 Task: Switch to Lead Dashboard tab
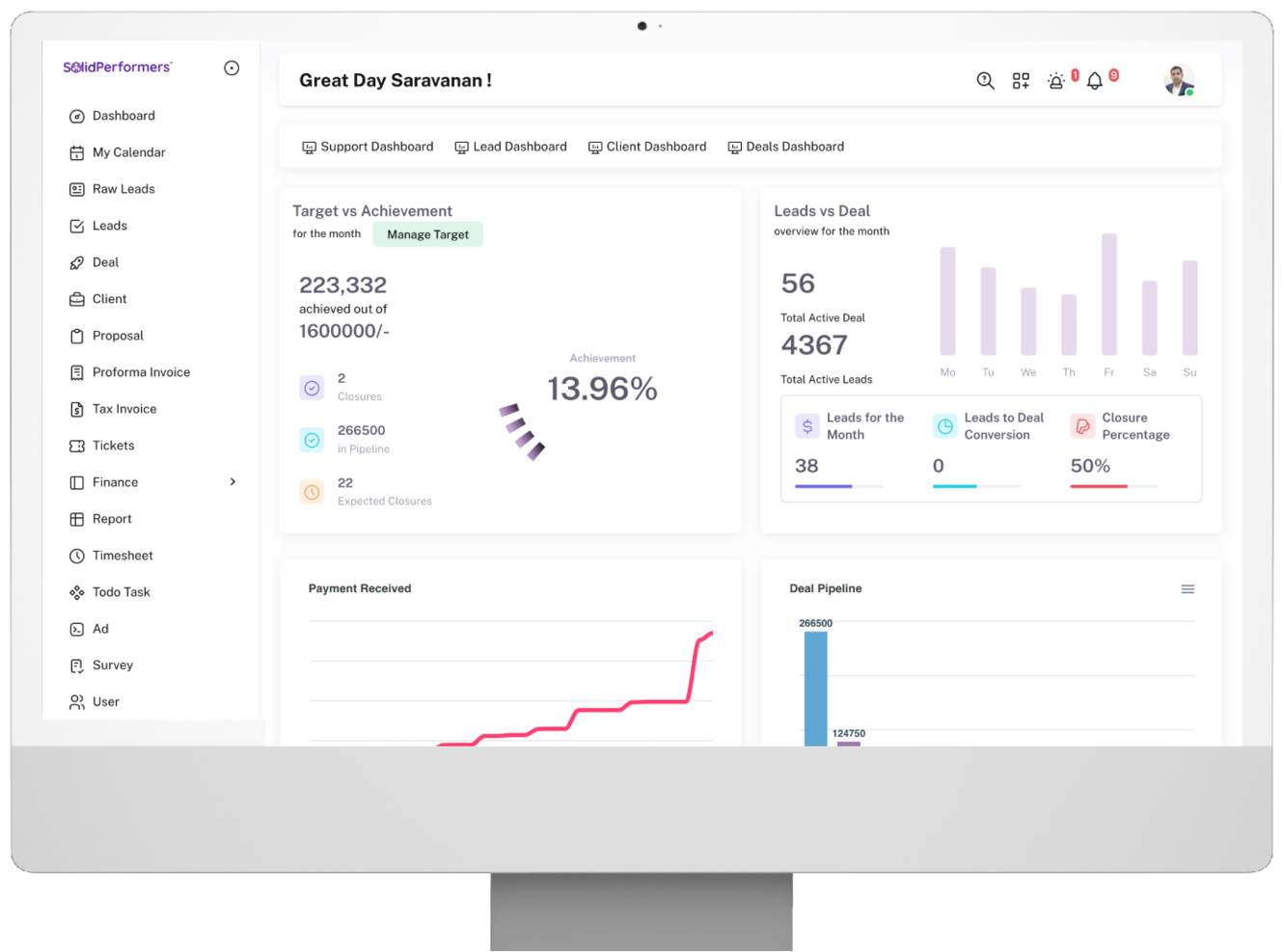click(510, 147)
